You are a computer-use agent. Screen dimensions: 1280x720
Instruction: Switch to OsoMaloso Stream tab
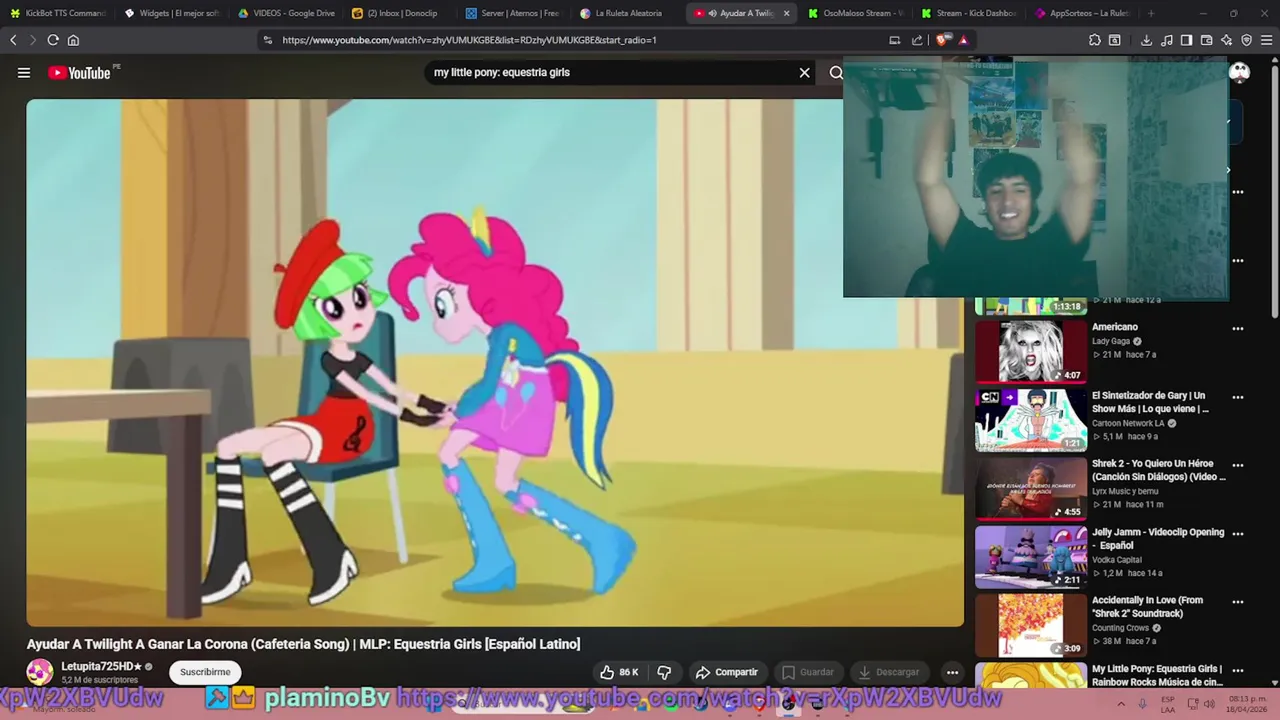pos(856,13)
